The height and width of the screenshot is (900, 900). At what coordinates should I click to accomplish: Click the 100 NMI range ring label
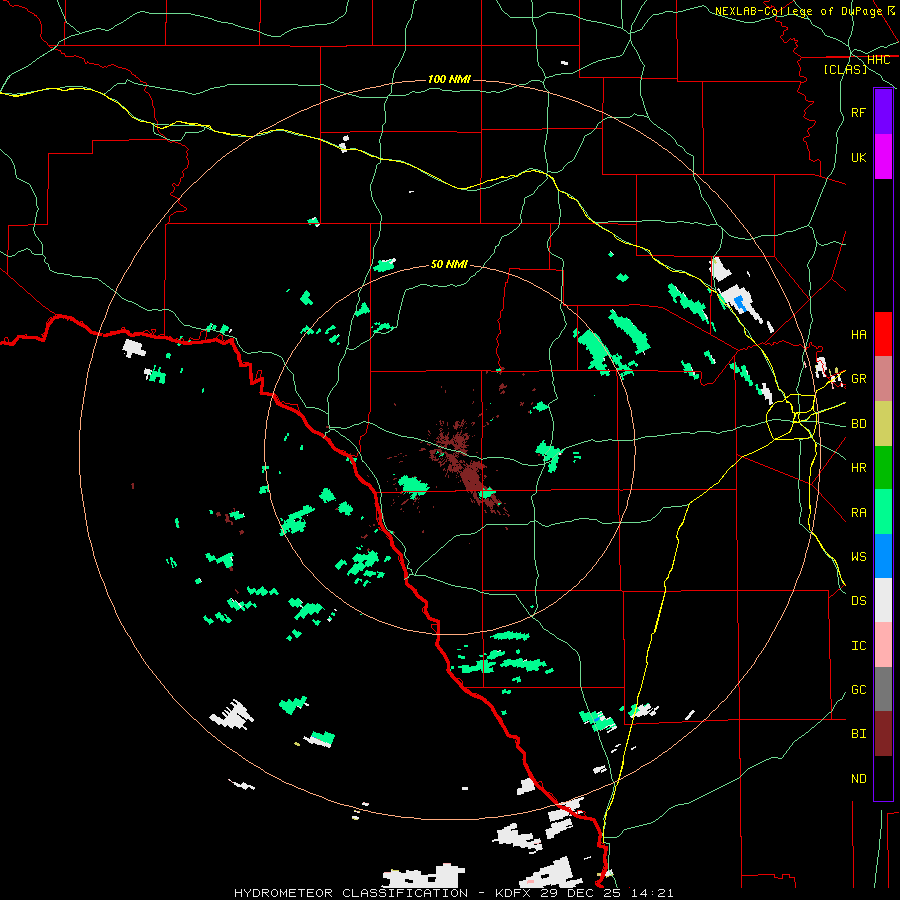click(449, 79)
